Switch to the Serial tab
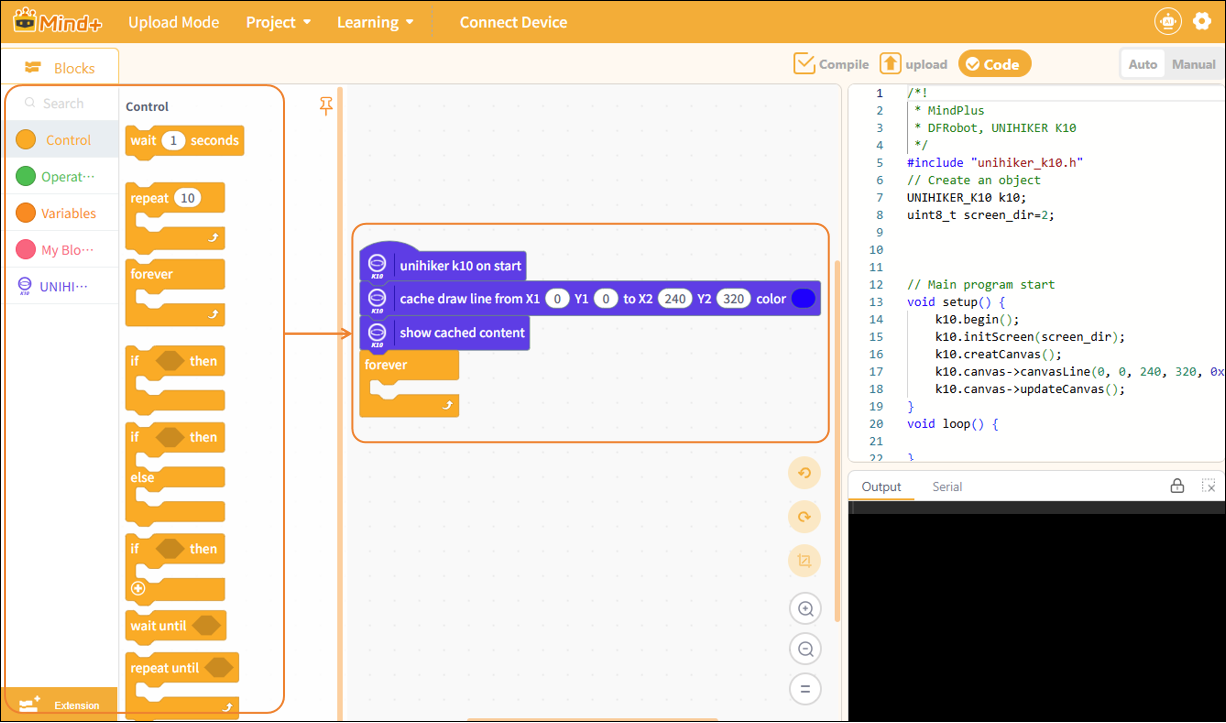 [x=947, y=487]
